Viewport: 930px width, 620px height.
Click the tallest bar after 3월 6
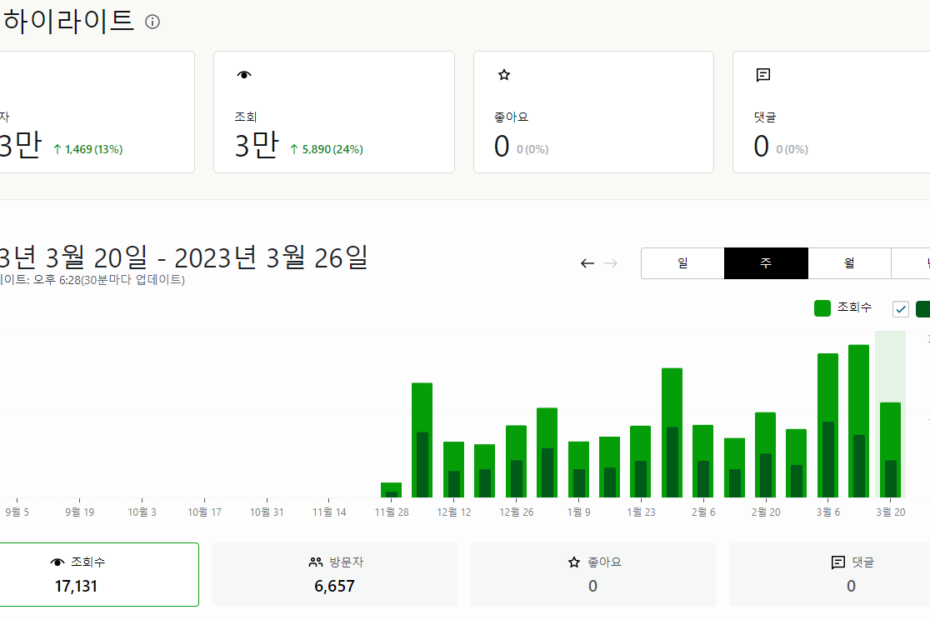tap(859, 420)
